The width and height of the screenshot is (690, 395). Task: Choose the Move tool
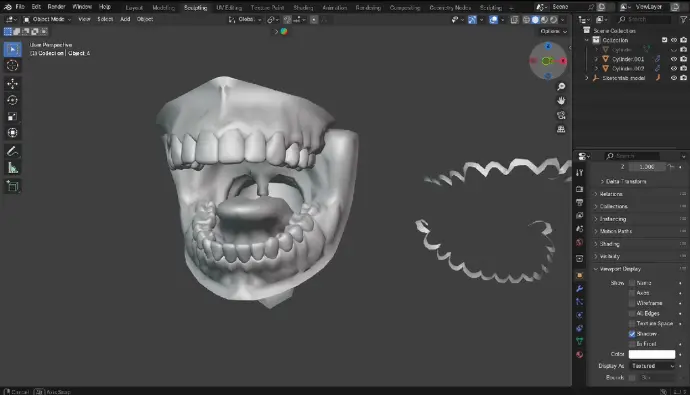(12, 83)
